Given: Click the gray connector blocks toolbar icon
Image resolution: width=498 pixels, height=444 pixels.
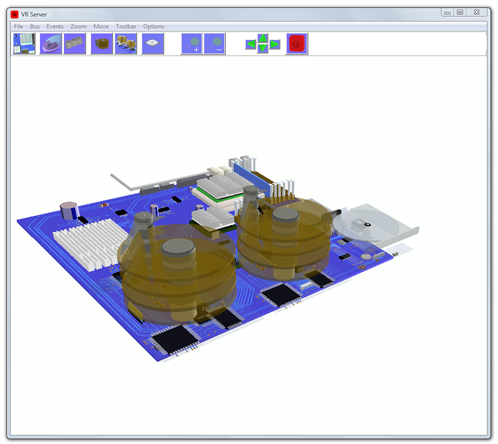Looking at the screenshot, I should coord(75,43).
